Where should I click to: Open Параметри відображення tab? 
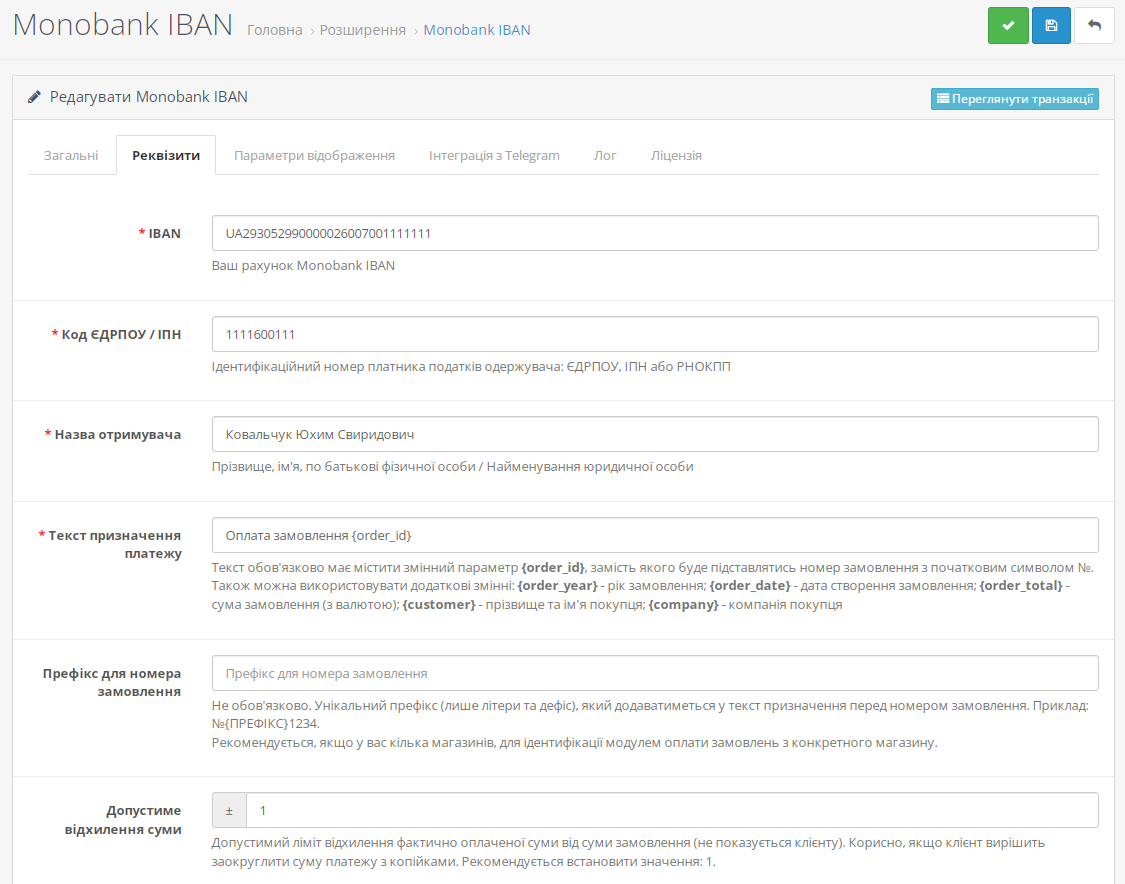[314, 155]
